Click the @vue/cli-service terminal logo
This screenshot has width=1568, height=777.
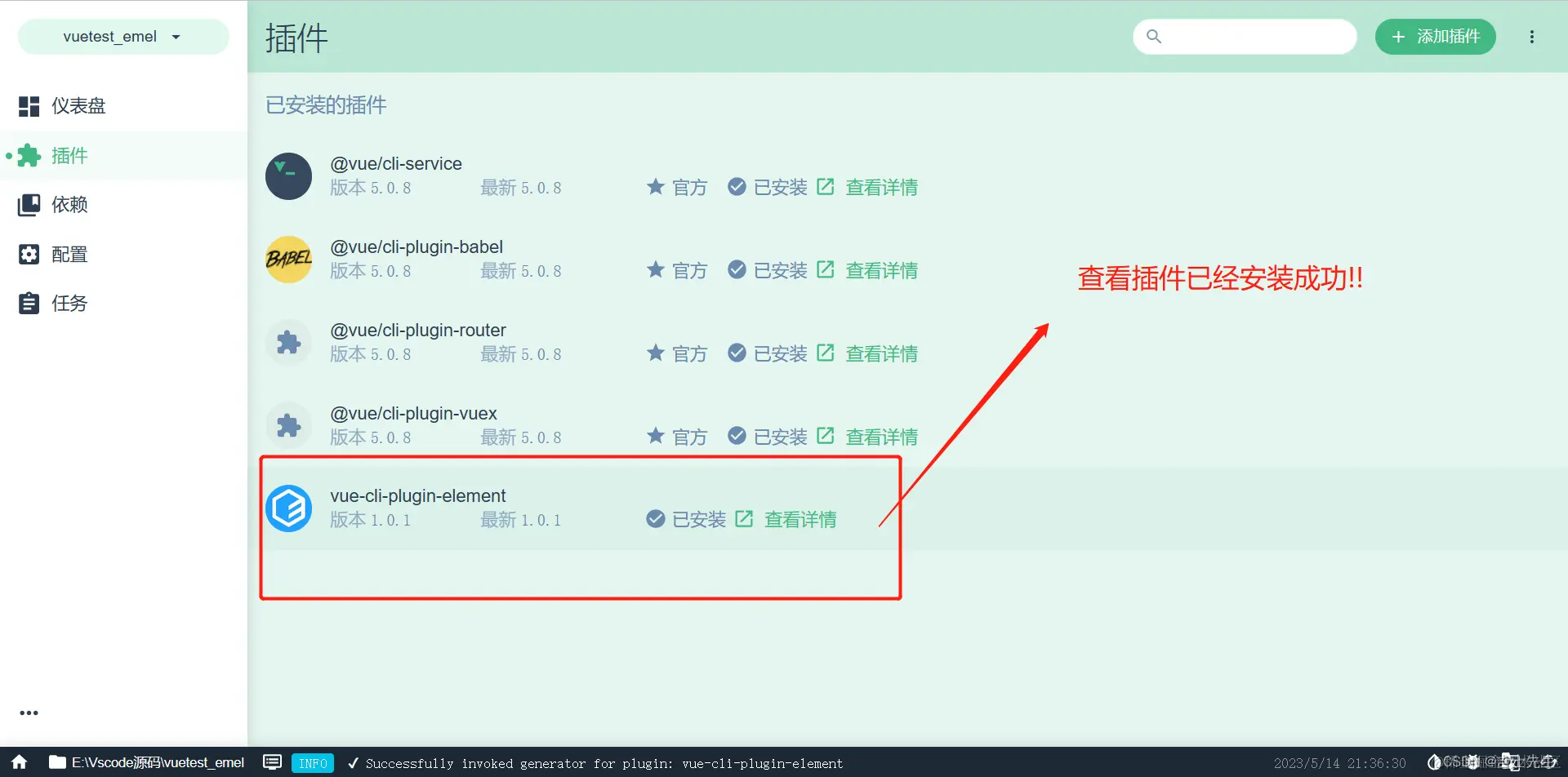click(x=288, y=176)
